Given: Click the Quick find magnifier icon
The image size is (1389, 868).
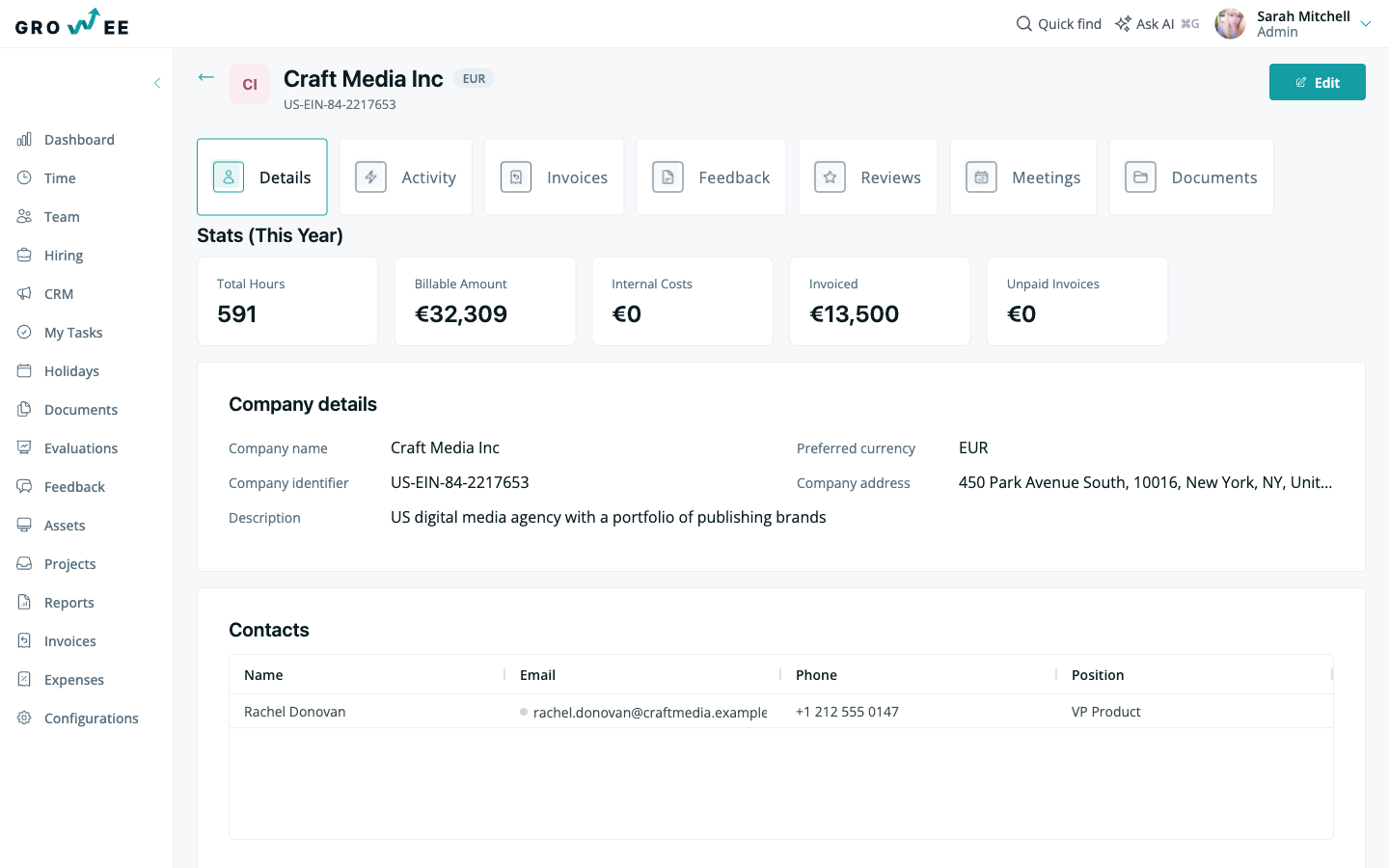Looking at the screenshot, I should 1024,23.
